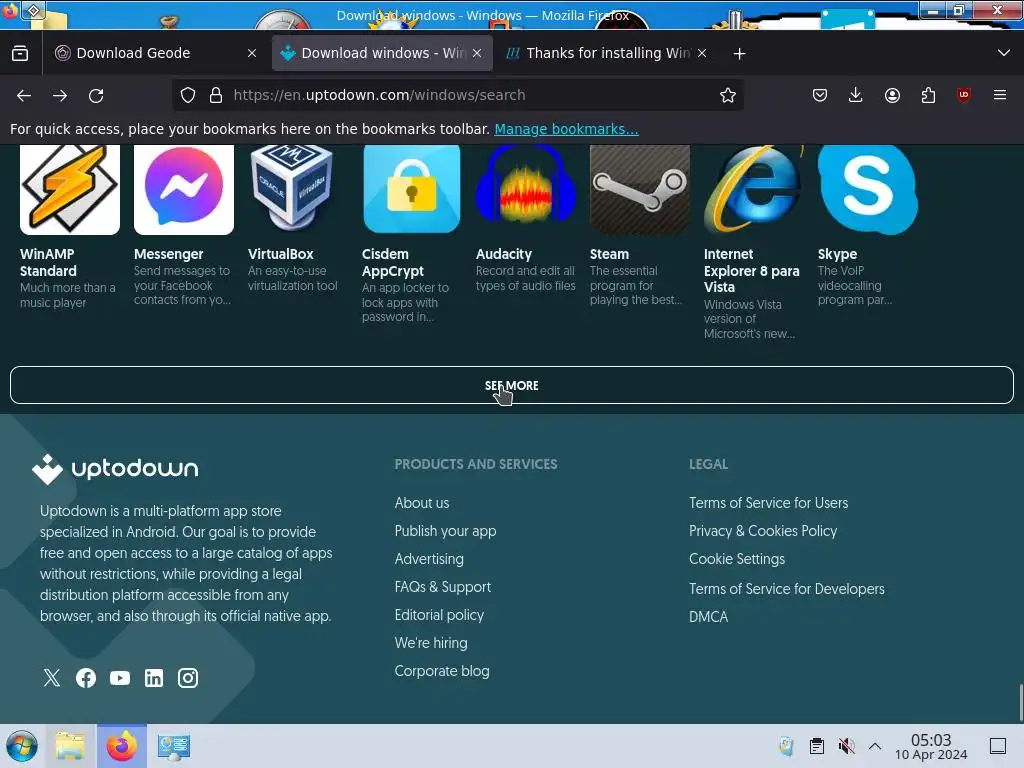Open the Manage bookmarks link
This screenshot has width=1024, height=768.
tap(566, 129)
